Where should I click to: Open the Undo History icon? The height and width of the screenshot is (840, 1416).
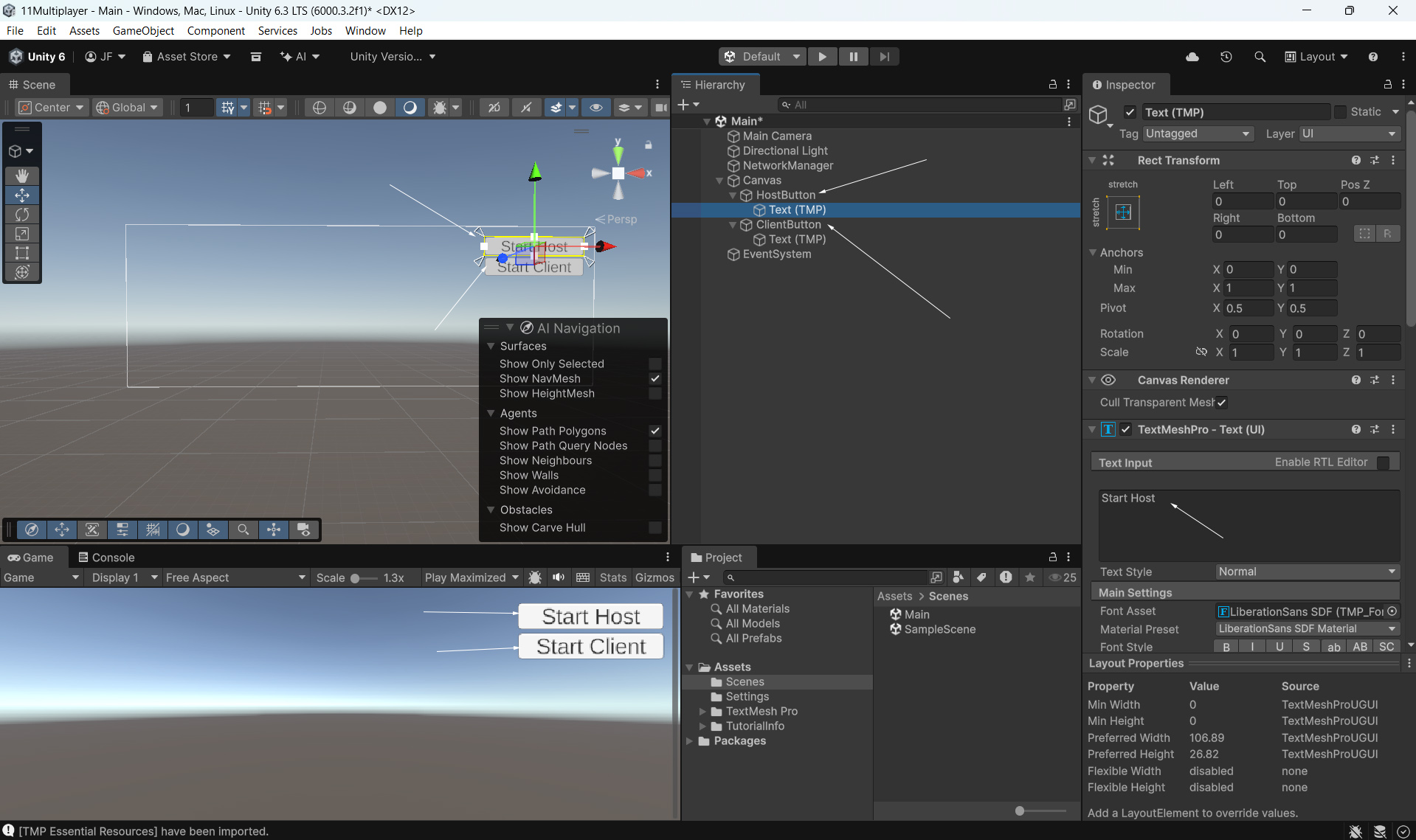1226,57
